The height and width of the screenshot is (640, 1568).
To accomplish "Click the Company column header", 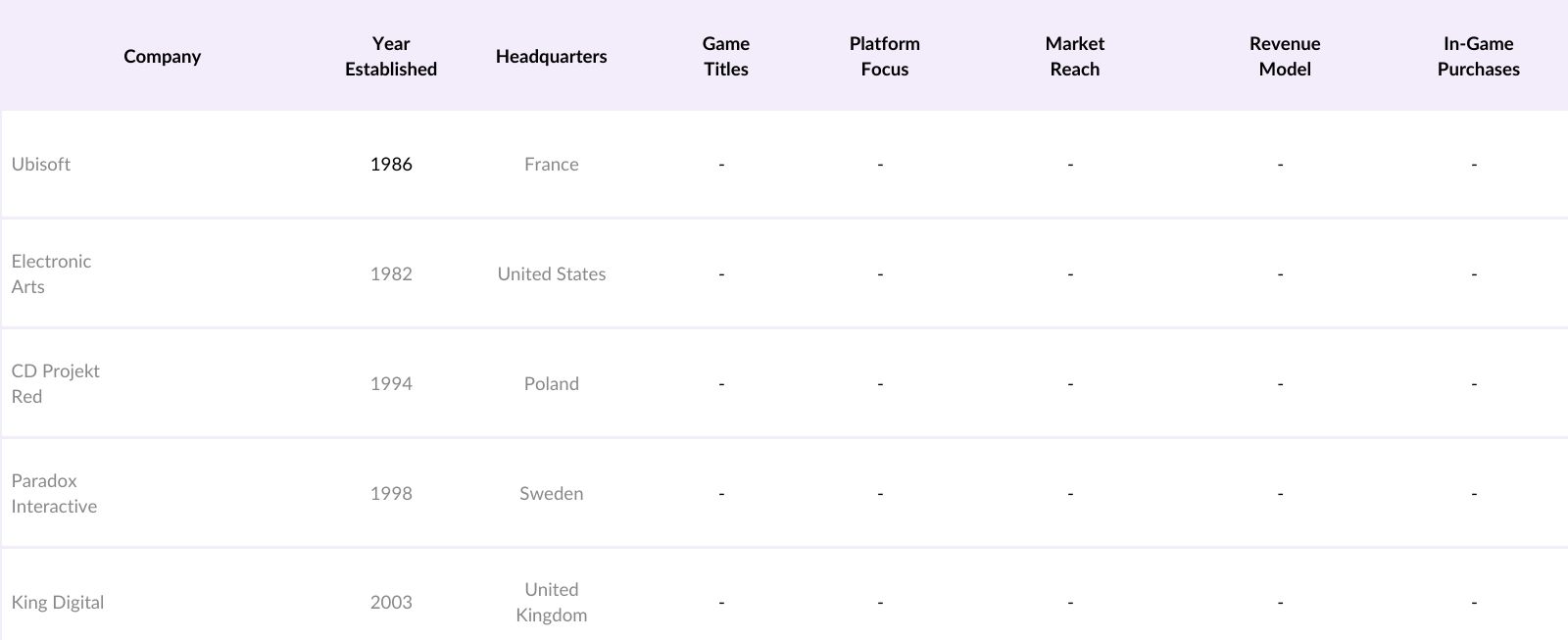I will pos(162,56).
